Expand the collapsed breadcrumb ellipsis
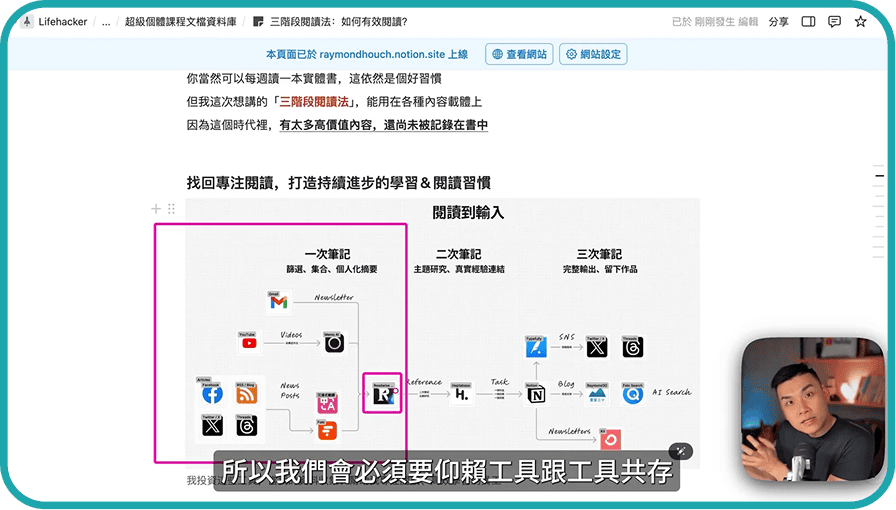 [106, 22]
